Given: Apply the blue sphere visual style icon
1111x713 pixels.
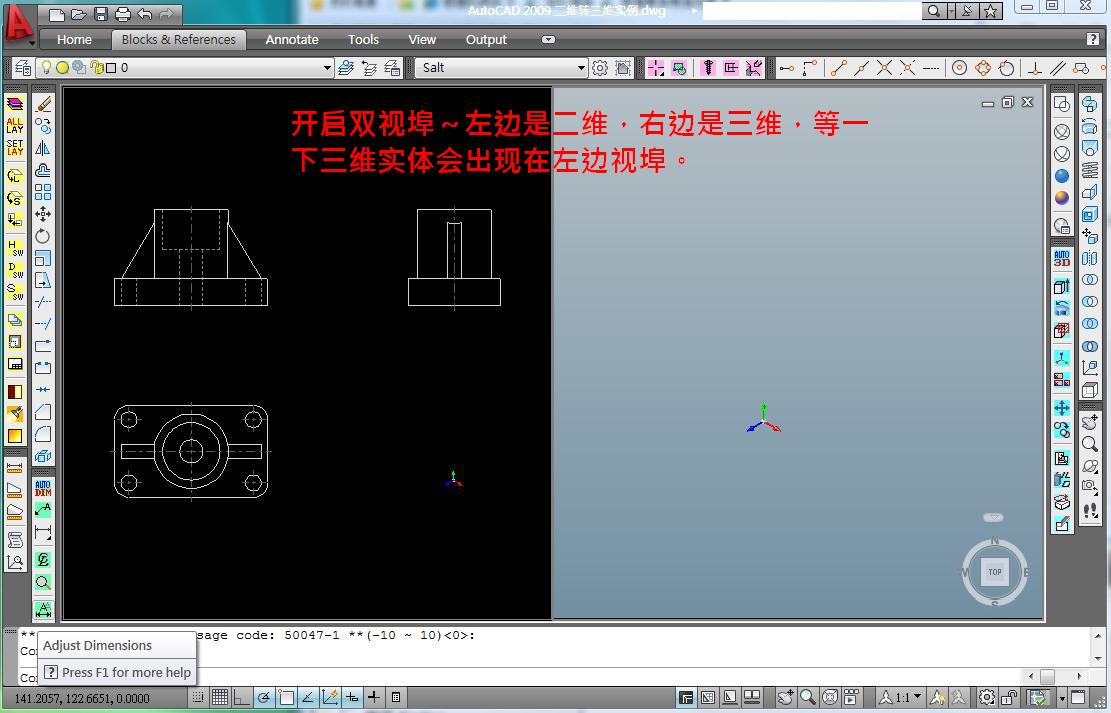Looking at the screenshot, I should 1062,176.
